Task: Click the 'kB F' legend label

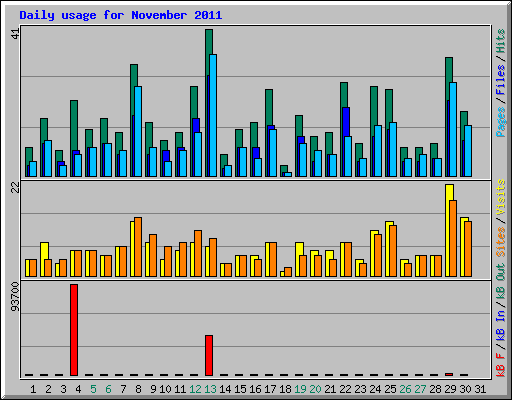Action: click(501, 364)
